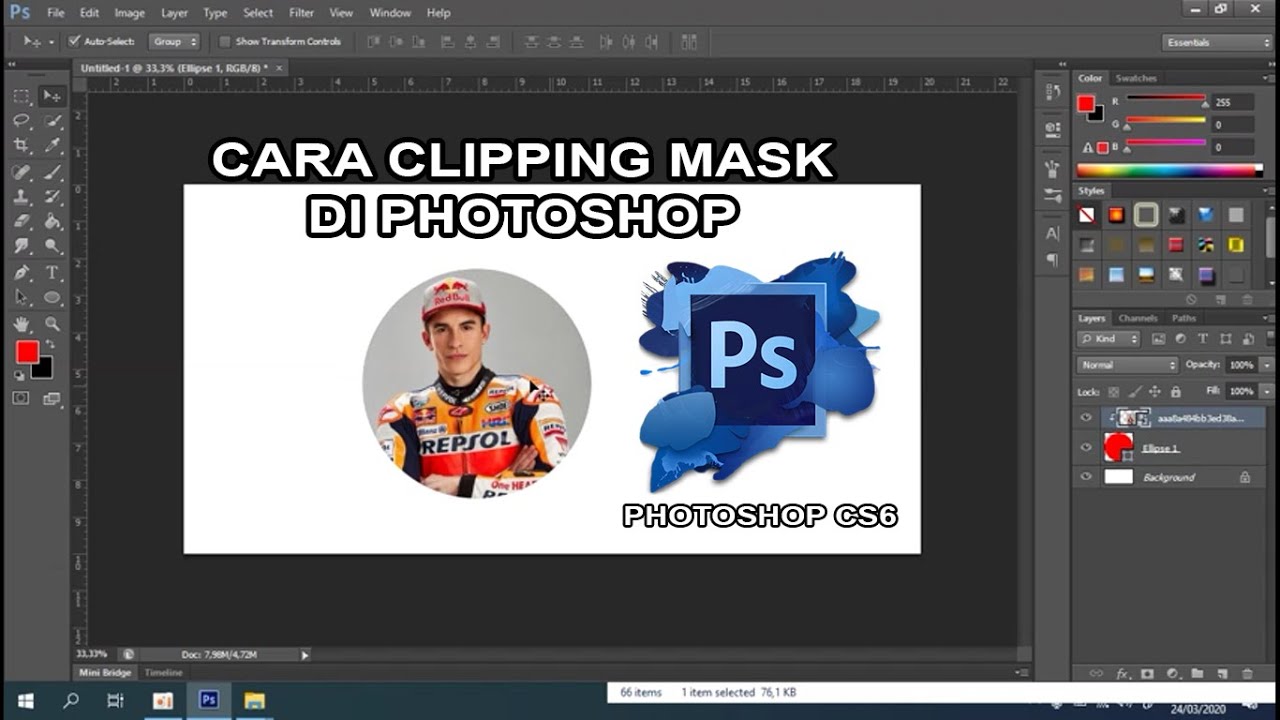This screenshot has width=1280, height=720.
Task: Click create new layer icon in Layers panel
Action: (x=1221, y=674)
